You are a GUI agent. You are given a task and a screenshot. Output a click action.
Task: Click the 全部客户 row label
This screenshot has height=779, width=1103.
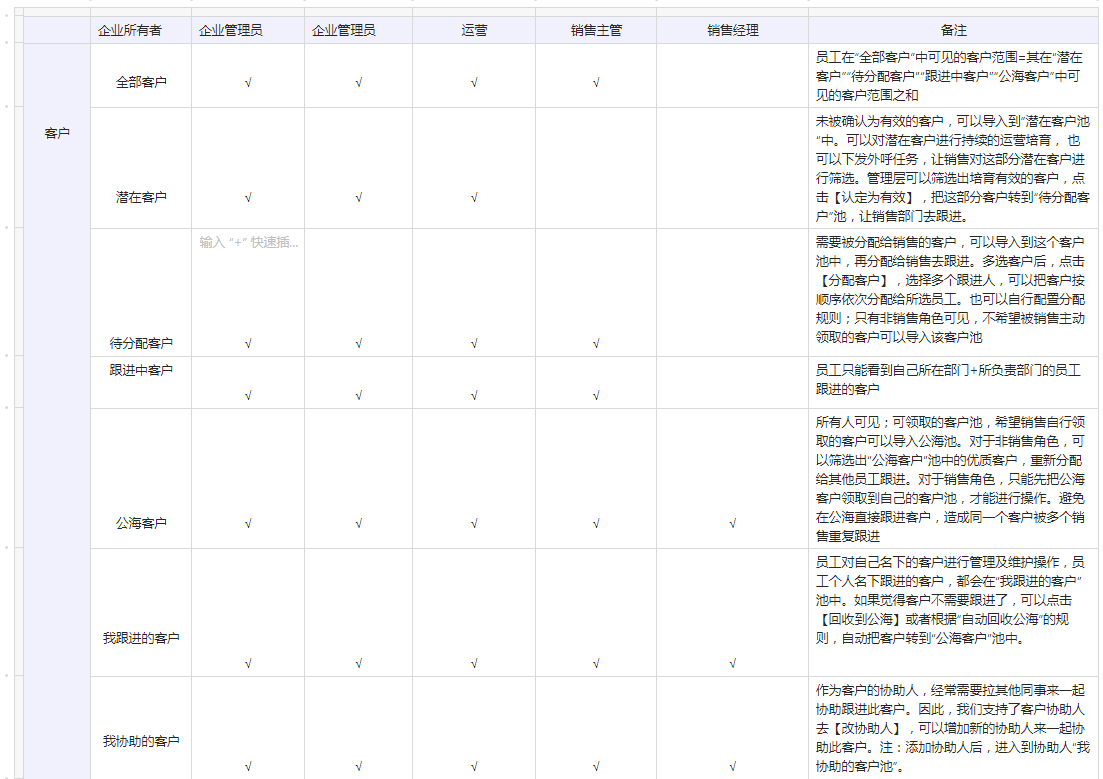141,82
